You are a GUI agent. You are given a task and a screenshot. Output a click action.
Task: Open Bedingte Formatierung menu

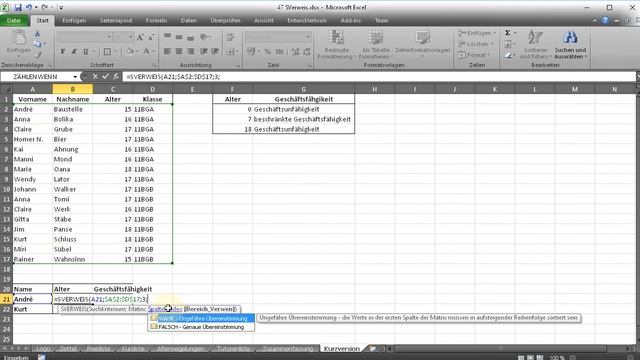[x=336, y=44]
